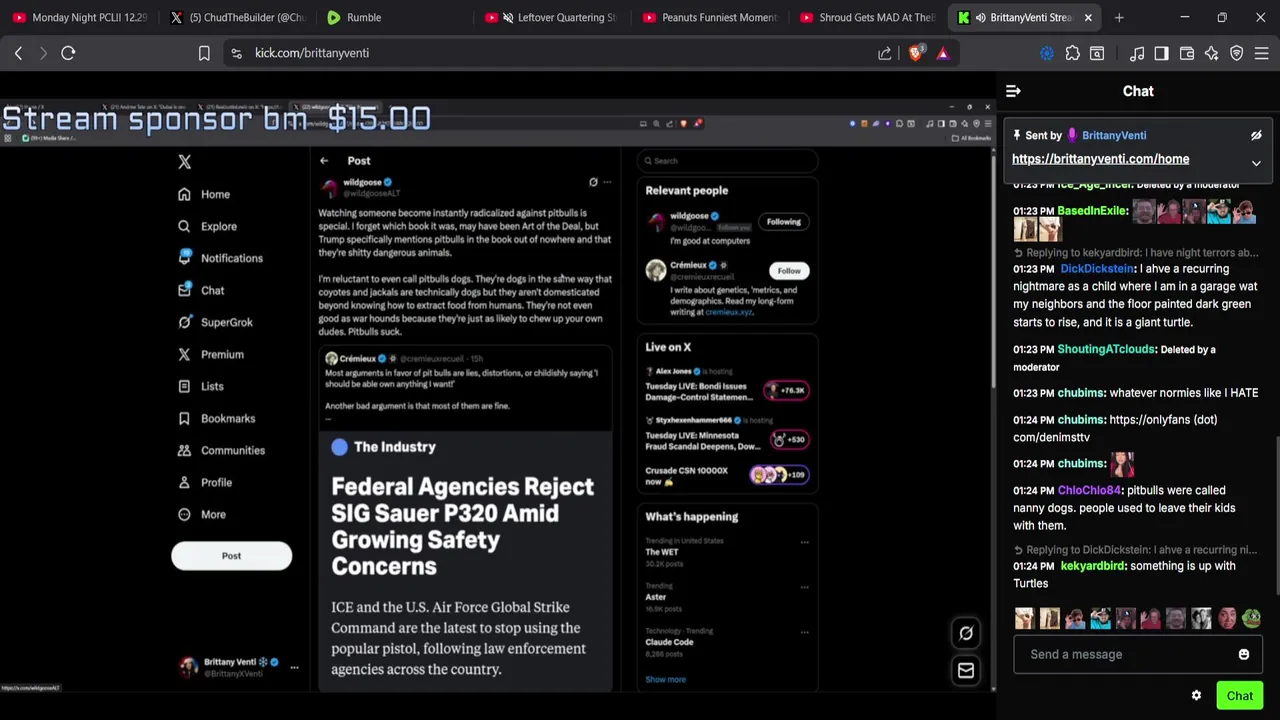Click the blue circular extension icon
The width and height of the screenshot is (1280, 720).
1047,53
